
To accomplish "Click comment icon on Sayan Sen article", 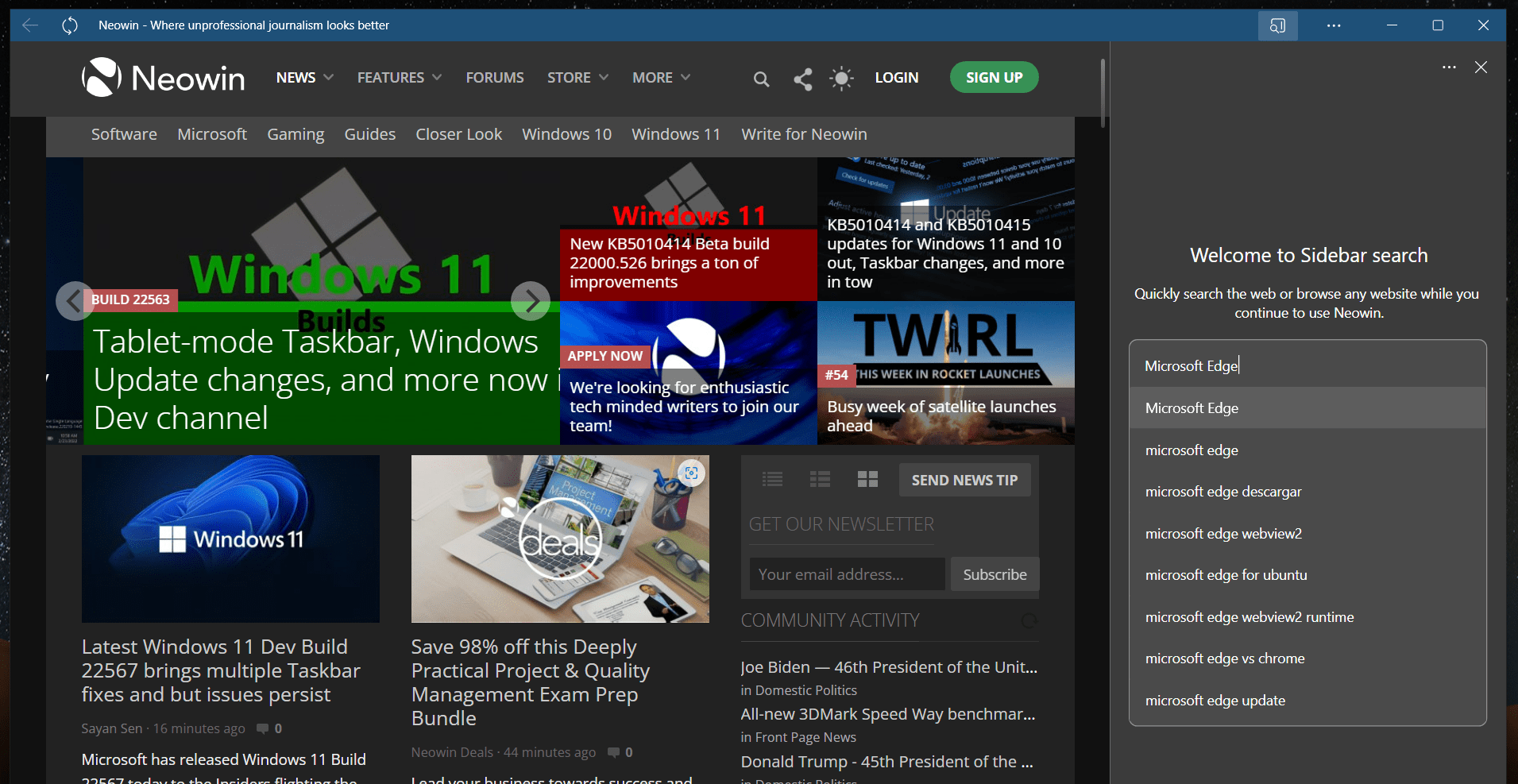I will (263, 729).
